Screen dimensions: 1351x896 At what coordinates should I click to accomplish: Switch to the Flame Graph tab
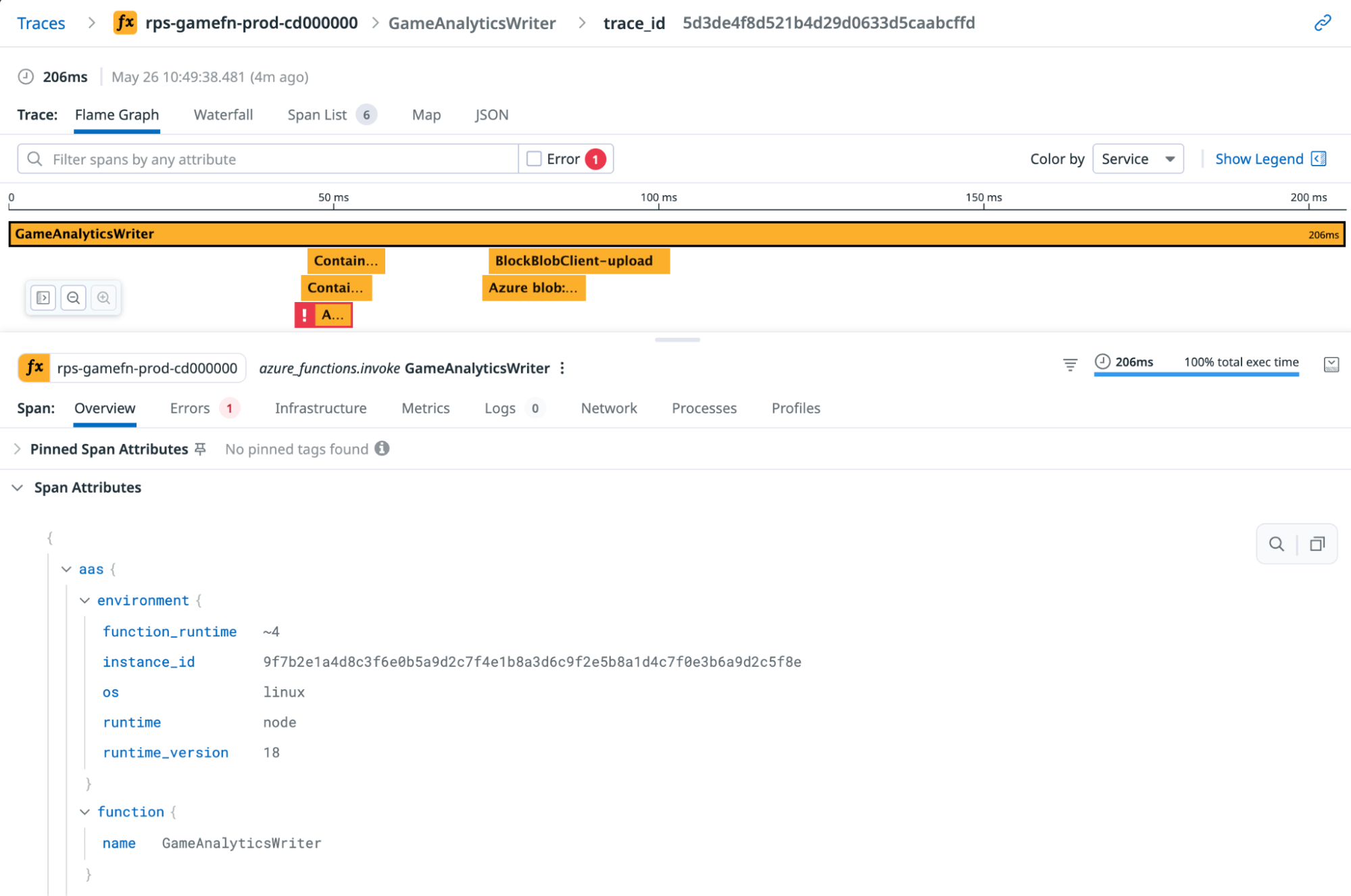[117, 115]
